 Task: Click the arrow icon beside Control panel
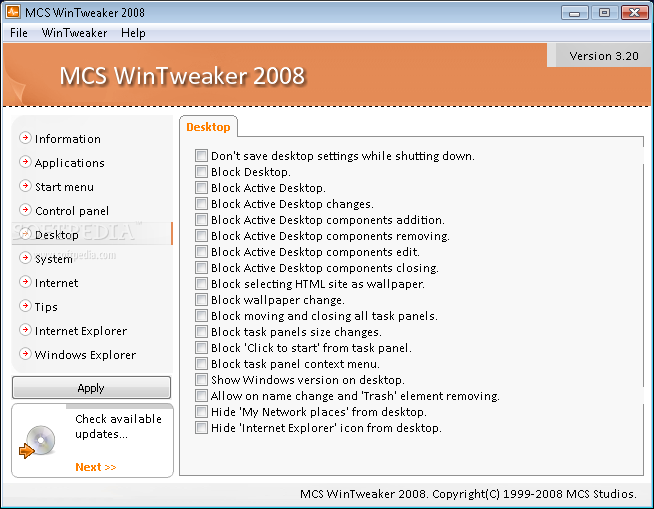click(x=25, y=210)
